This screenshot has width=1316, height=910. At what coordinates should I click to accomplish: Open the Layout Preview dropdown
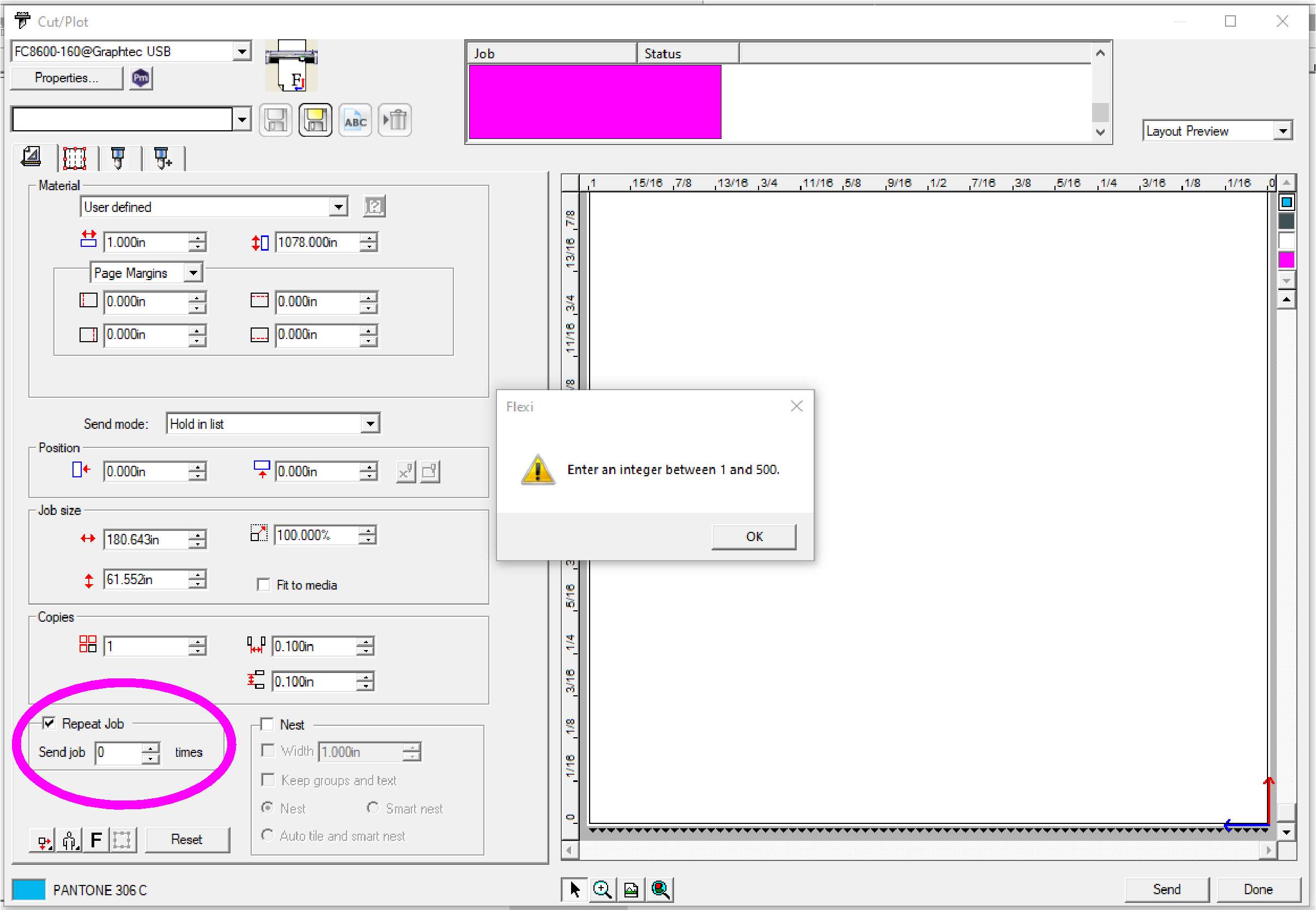coord(1283,131)
